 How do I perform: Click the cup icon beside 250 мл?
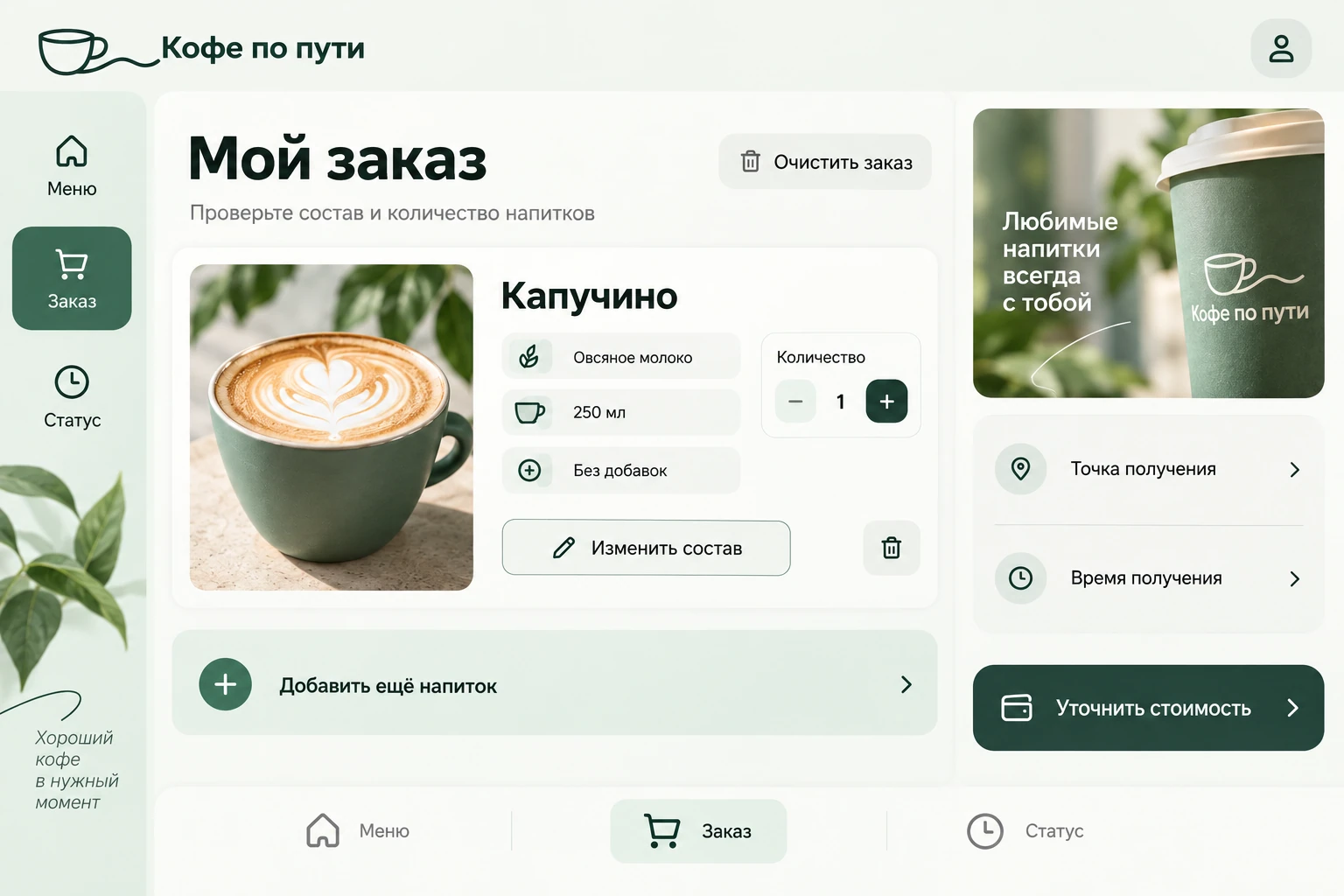coord(529,412)
